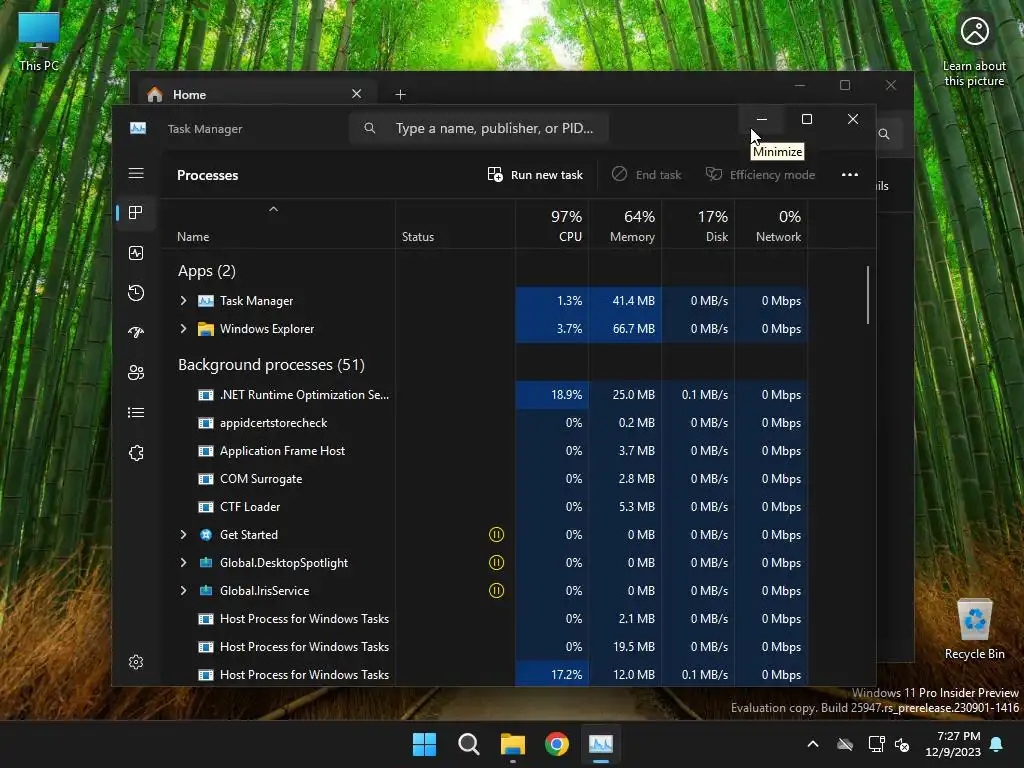This screenshot has height=768, width=1024.
Task: Expand the Windows Explorer app row
Action: pos(184,328)
